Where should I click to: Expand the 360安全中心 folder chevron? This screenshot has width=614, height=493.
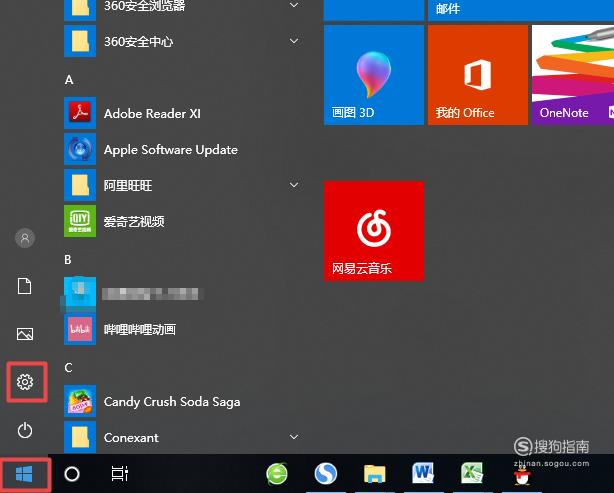(x=294, y=41)
